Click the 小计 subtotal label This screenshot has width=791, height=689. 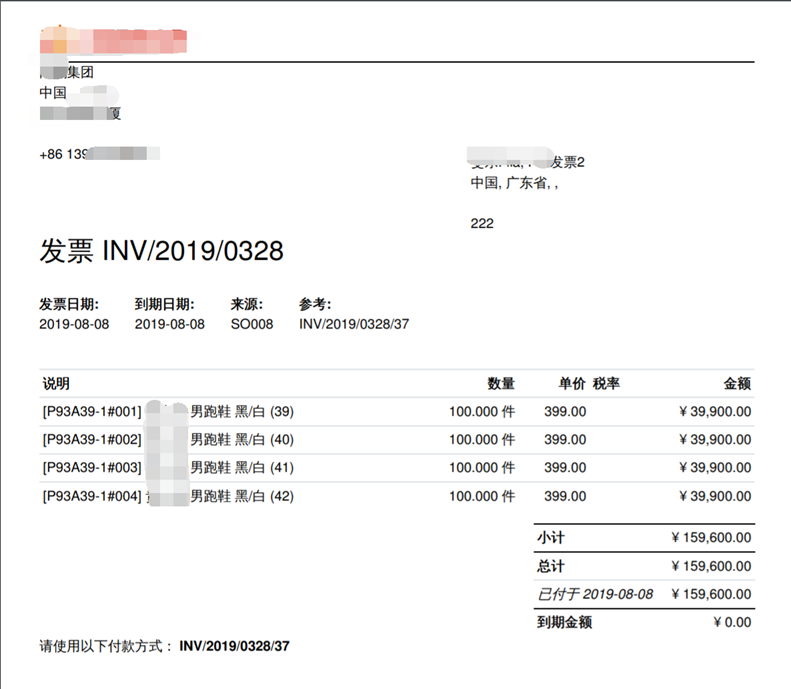click(x=551, y=537)
